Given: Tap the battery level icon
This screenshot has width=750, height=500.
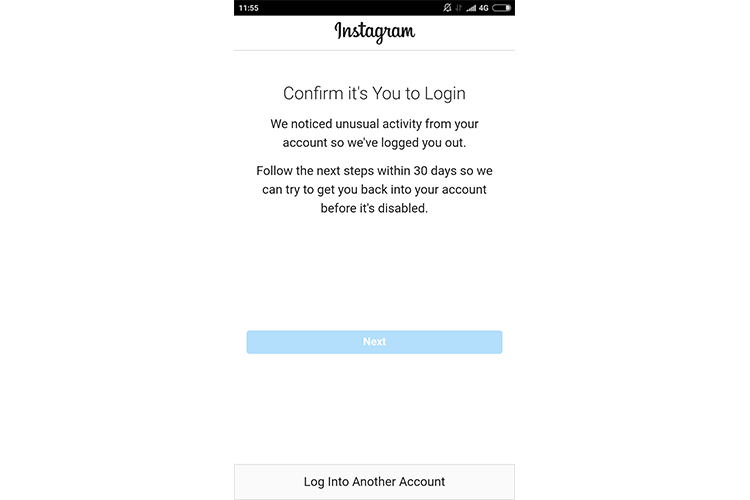Looking at the screenshot, I should click(501, 8).
